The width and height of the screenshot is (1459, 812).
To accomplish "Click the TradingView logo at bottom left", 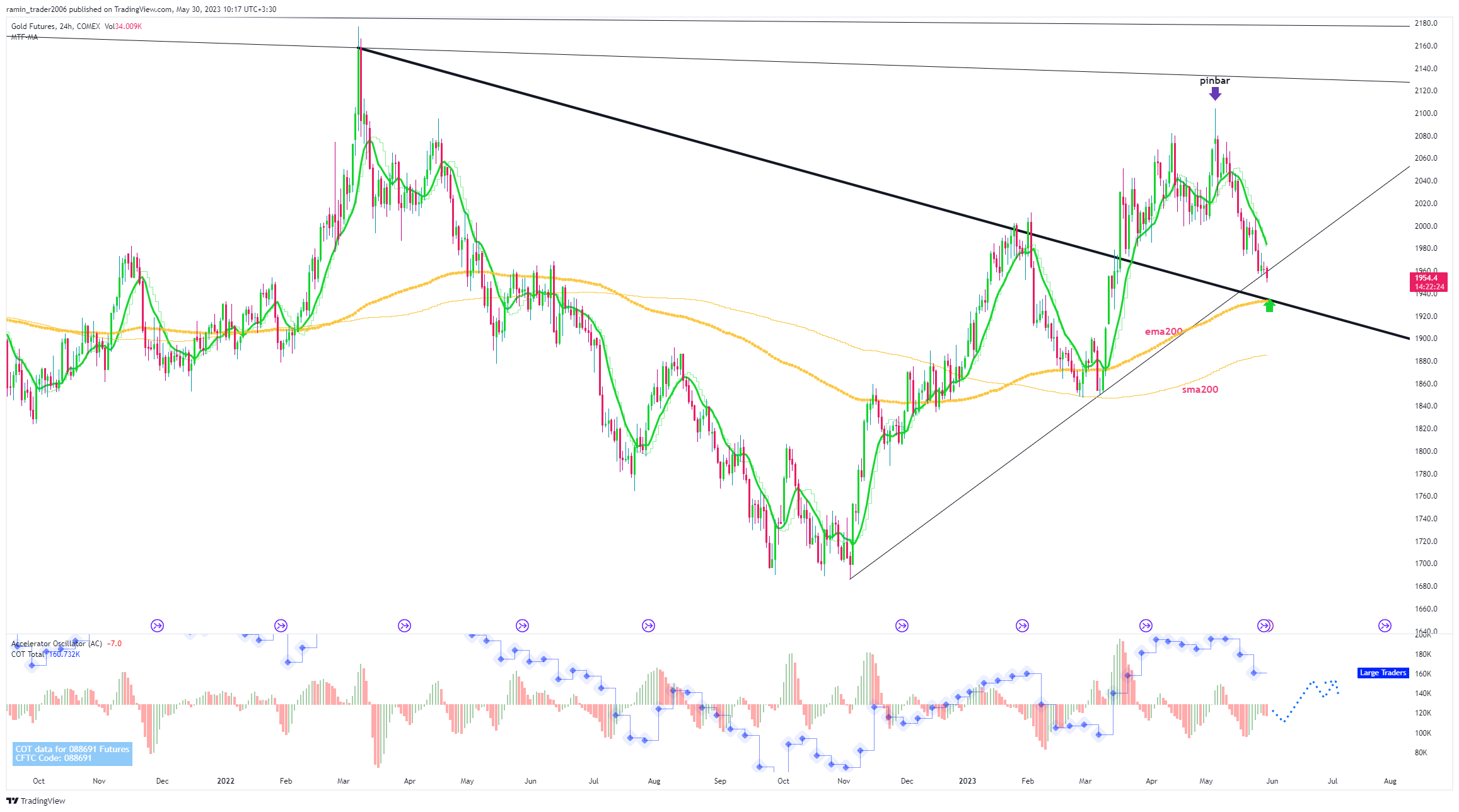I will click(x=36, y=801).
